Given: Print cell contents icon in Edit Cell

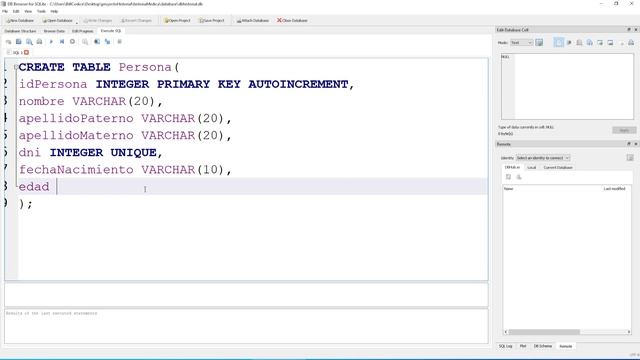Looking at the screenshot, I should [x=631, y=42].
